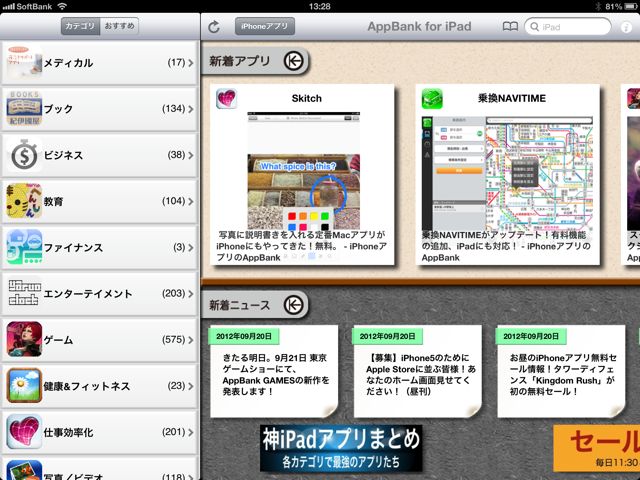Tap the info icon in toolbar
640x480 pixels.
[x=626, y=27]
